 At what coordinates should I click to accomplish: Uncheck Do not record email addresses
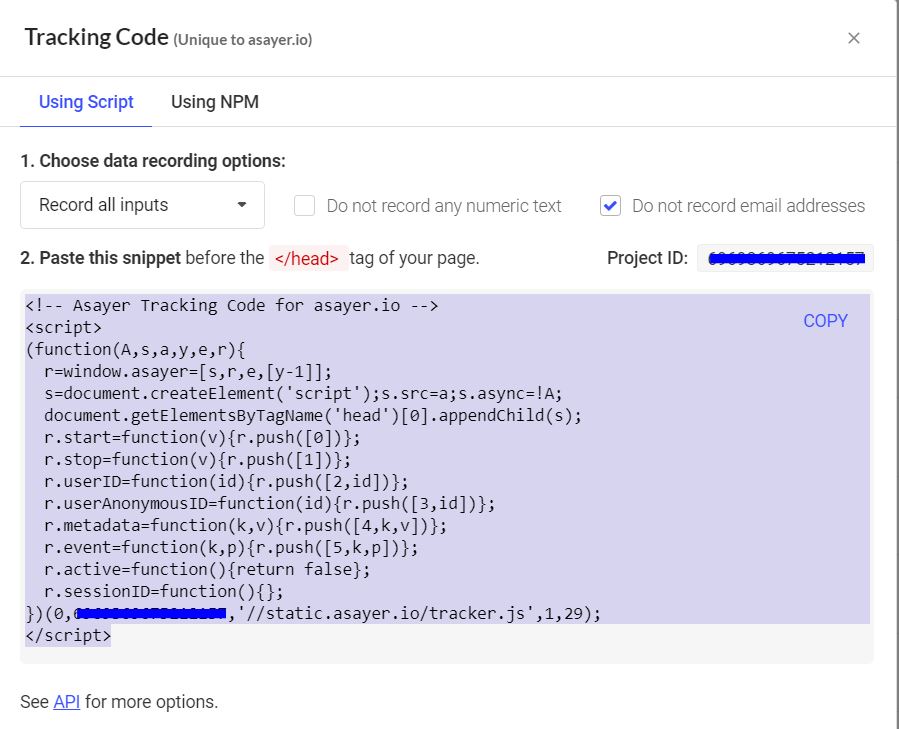coord(610,205)
